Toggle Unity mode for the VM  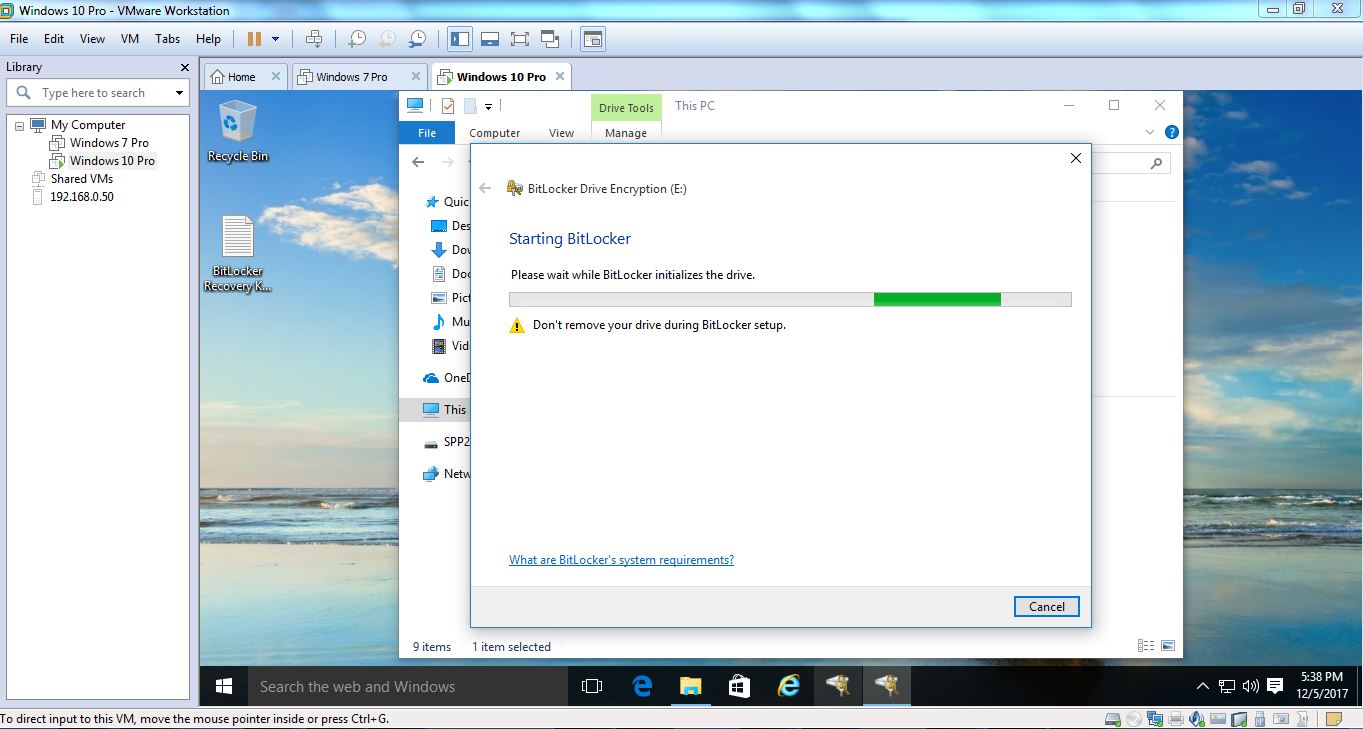(549, 38)
